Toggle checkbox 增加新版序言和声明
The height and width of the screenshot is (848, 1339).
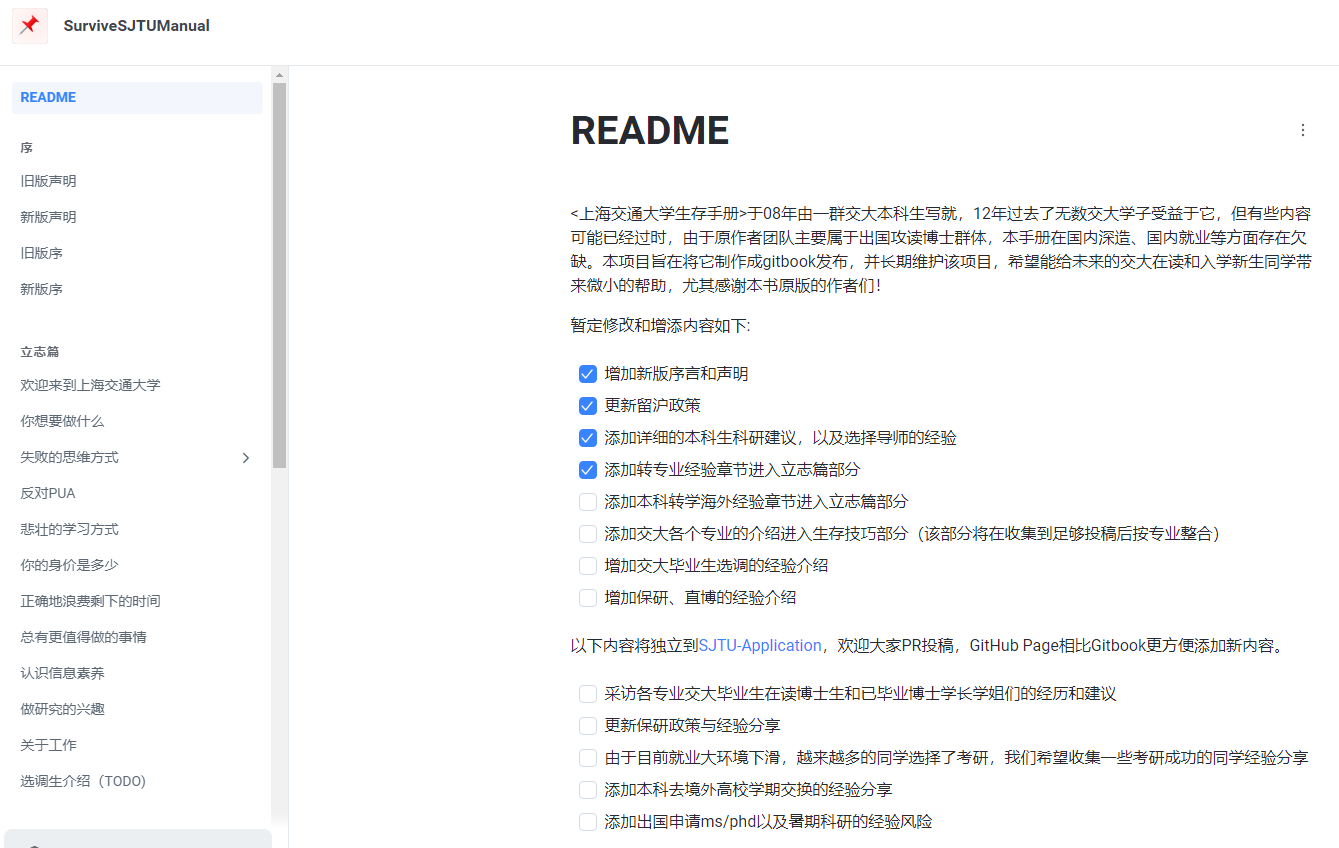588,374
